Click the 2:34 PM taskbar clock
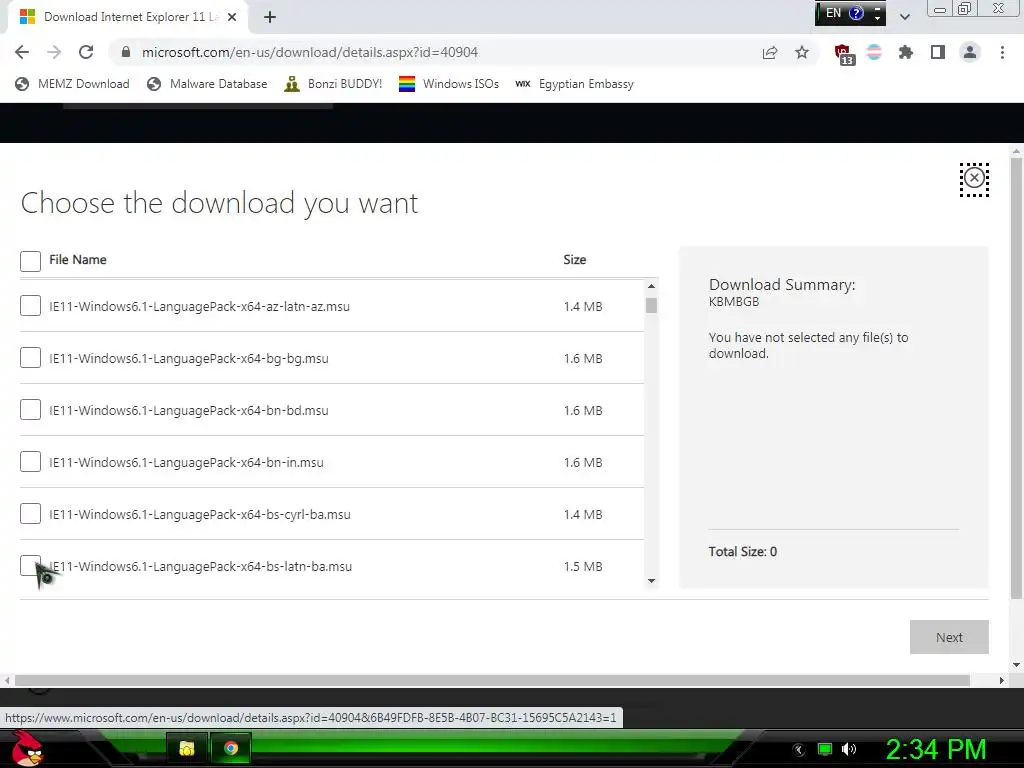Viewport: 1024px width, 768px height. (935, 749)
